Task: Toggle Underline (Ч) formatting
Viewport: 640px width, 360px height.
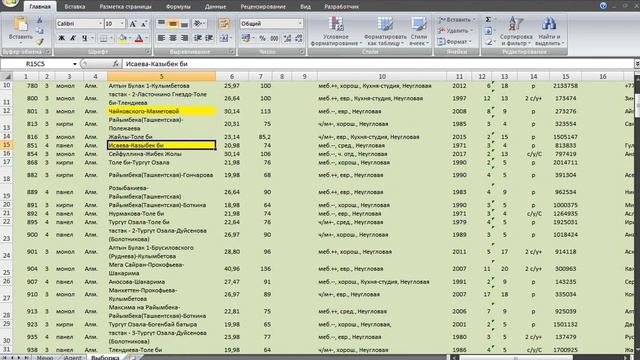Action: (x=84, y=38)
